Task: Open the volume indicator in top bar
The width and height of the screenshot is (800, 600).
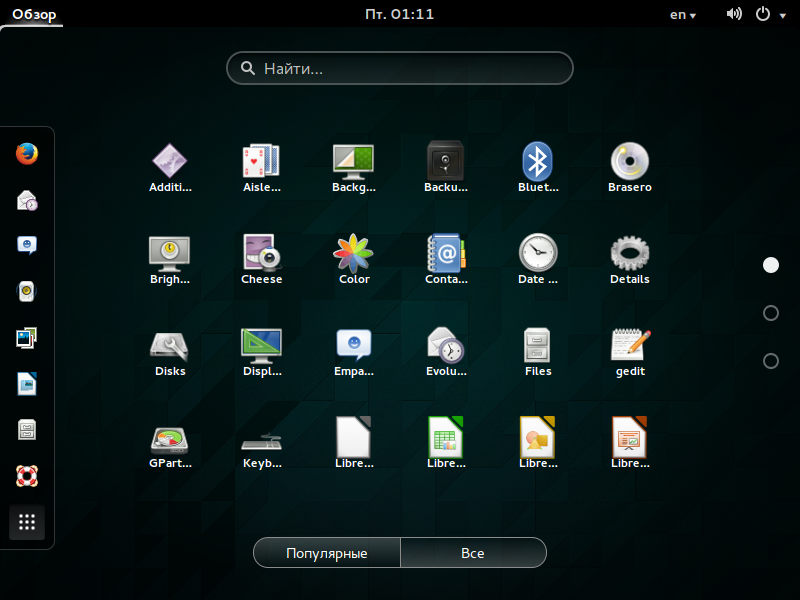Action: point(734,14)
